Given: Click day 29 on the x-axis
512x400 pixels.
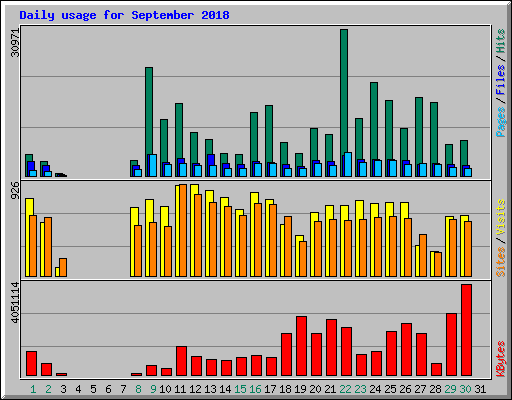Looking at the screenshot, I should (x=450, y=389).
